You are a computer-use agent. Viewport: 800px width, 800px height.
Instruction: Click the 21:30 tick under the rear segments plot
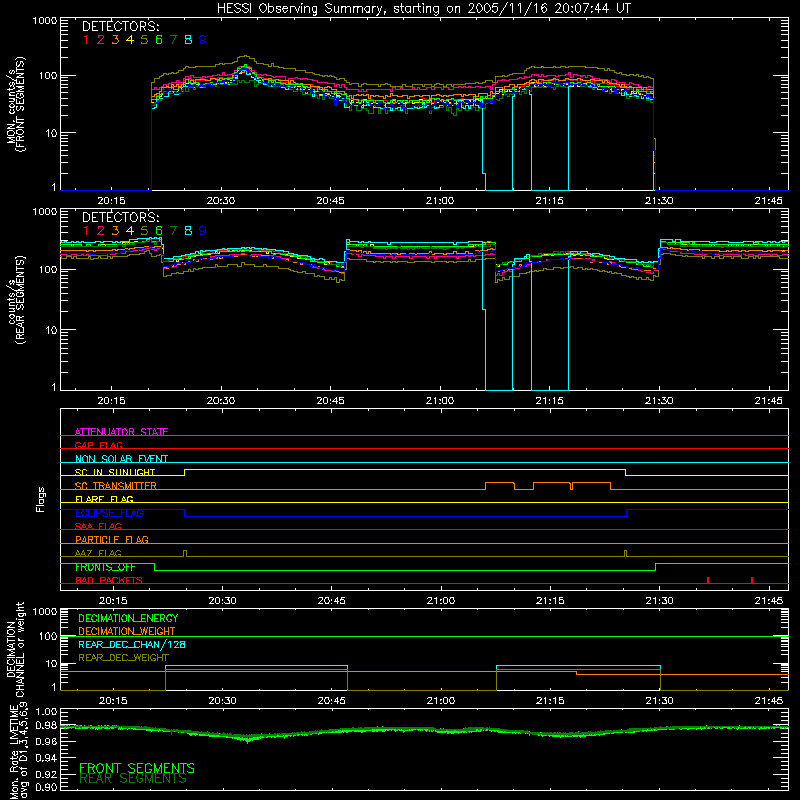point(659,401)
